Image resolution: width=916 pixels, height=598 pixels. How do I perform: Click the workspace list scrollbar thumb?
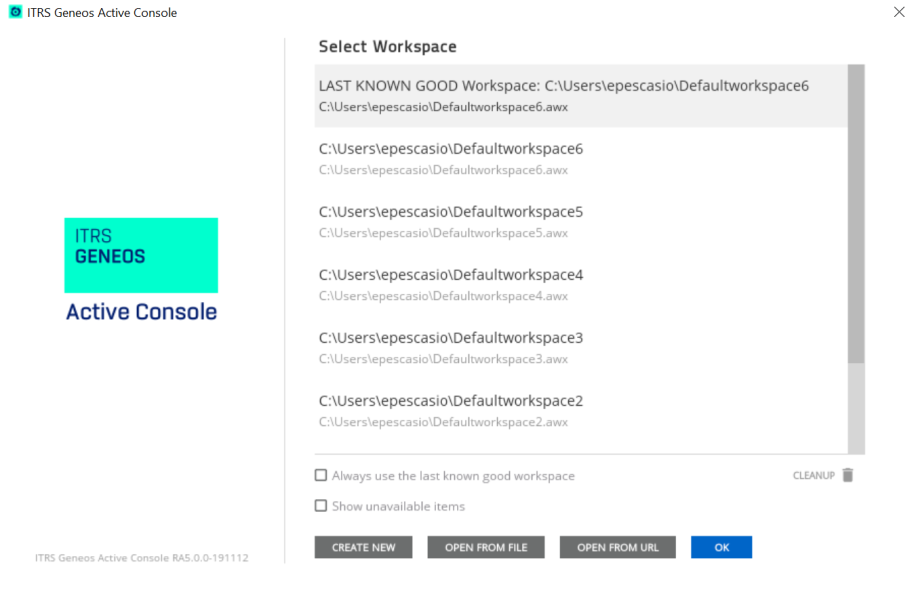click(x=856, y=213)
